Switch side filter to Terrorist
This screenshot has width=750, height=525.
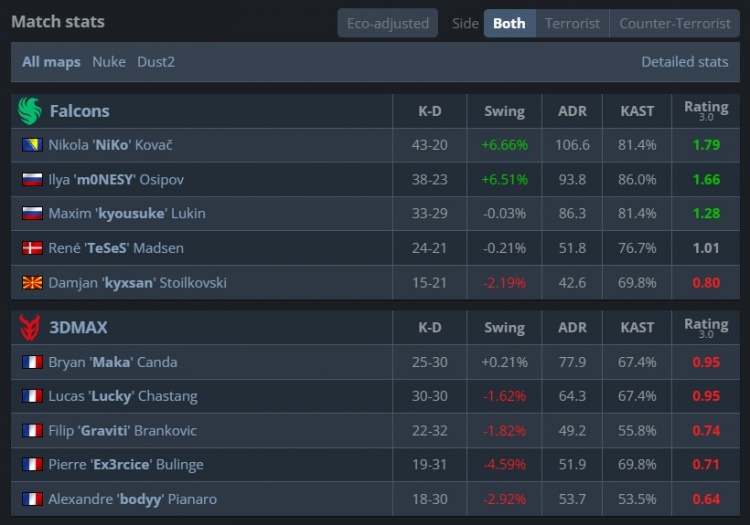(x=573, y=23)
